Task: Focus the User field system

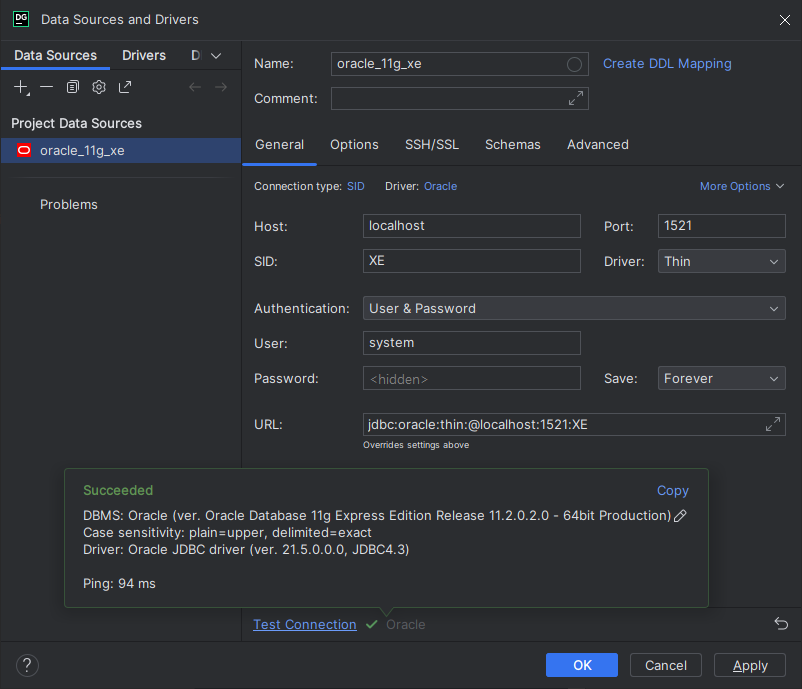Action: click(x=472, y=343)
